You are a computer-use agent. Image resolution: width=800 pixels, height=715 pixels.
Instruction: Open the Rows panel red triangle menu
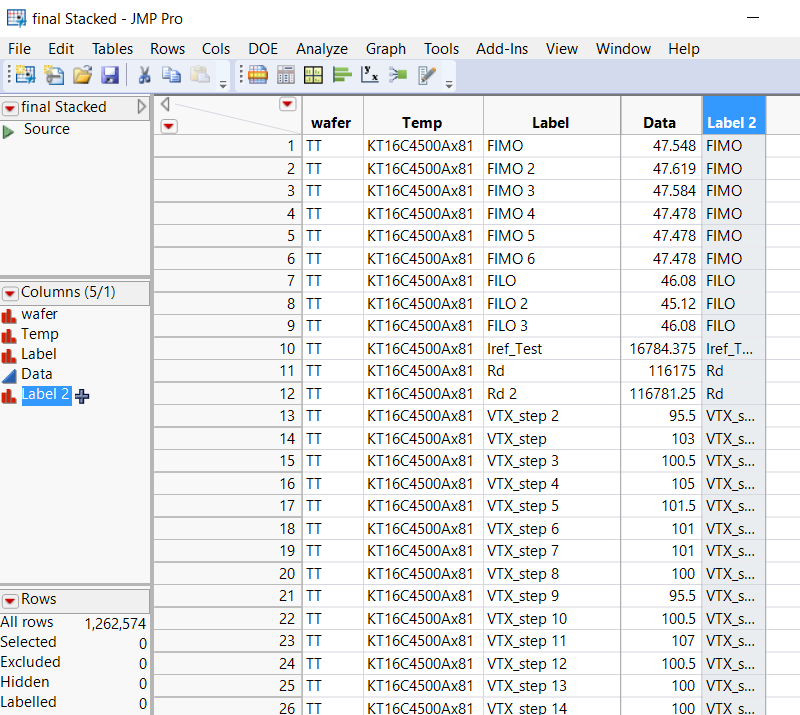10,600
